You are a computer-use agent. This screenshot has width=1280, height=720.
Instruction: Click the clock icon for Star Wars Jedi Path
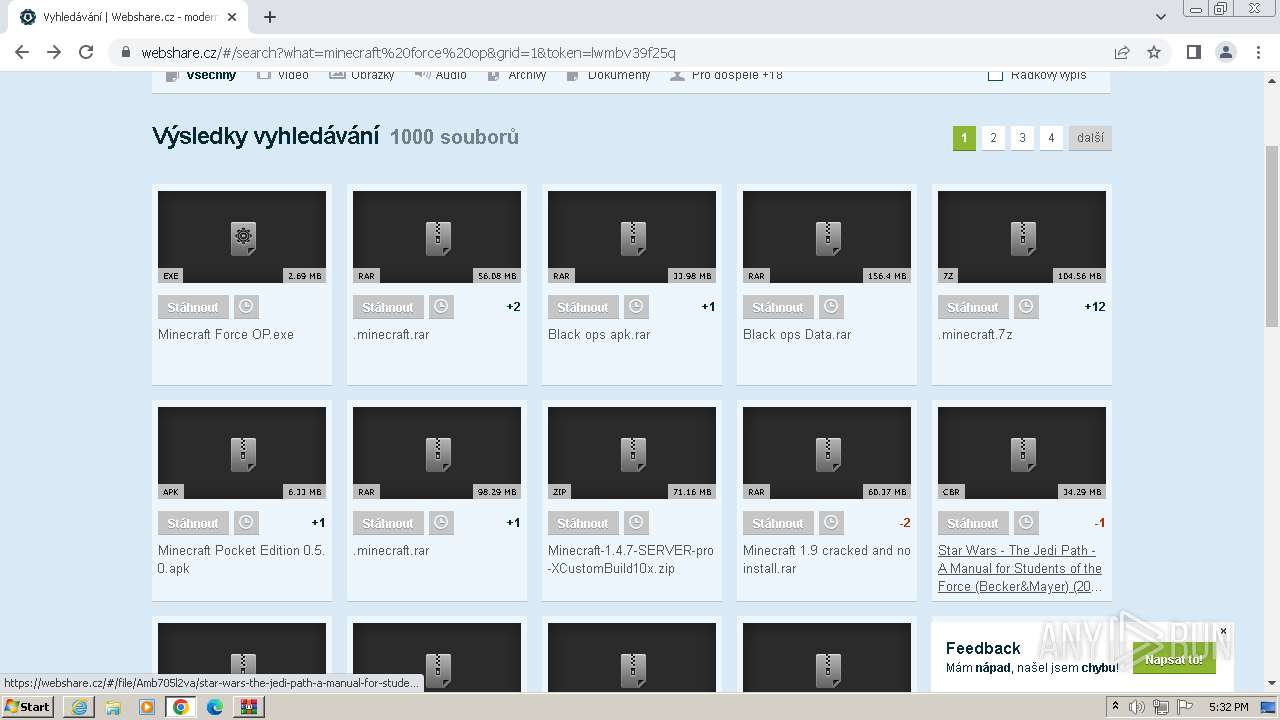tap(1026, 523)
